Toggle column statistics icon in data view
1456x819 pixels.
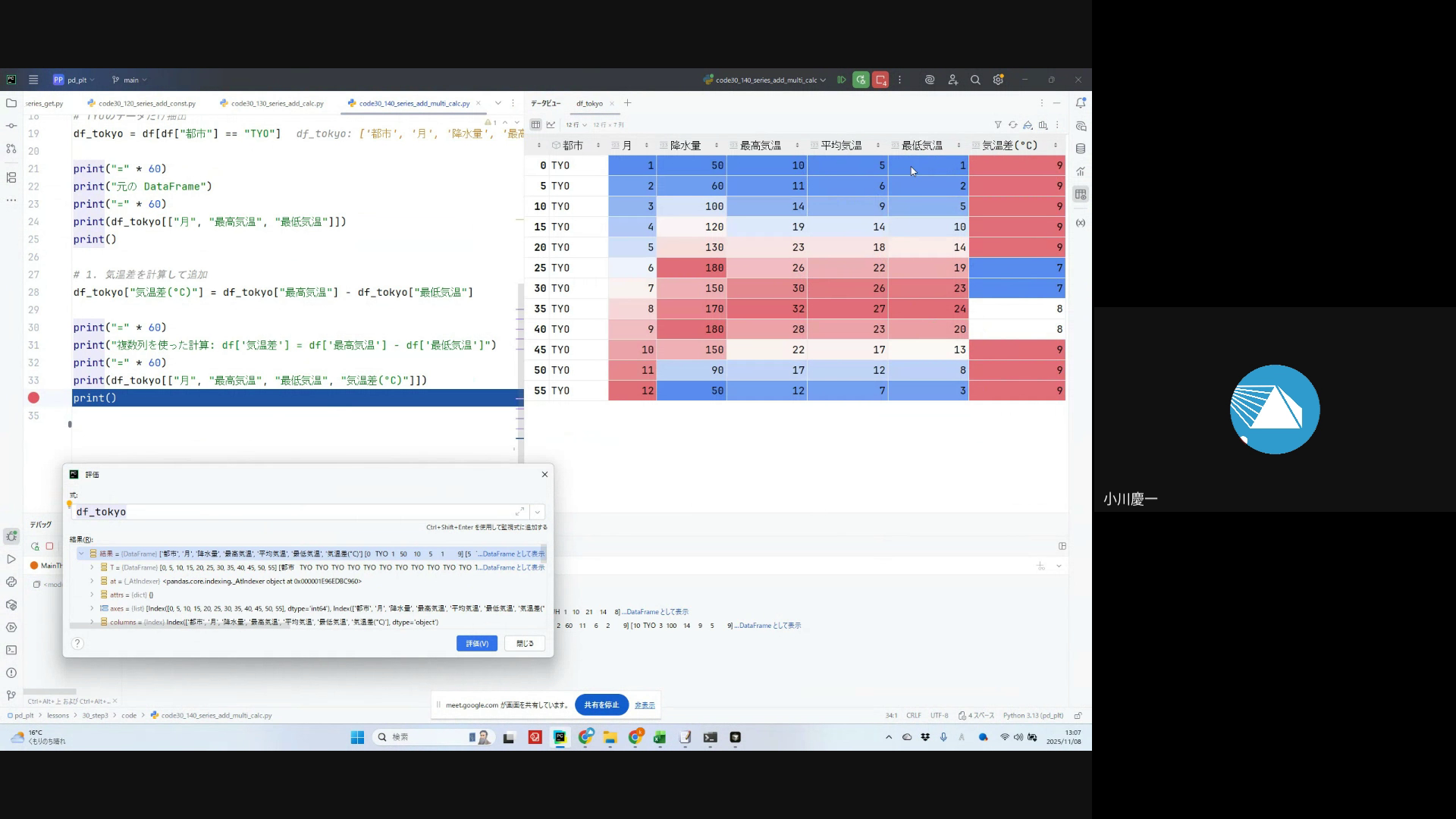point(1043,125)
